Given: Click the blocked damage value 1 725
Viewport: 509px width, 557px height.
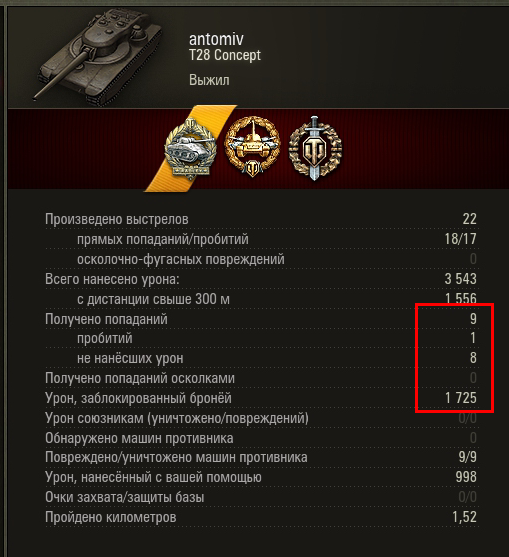Looking at the screenshot, I should pos(461,398).
